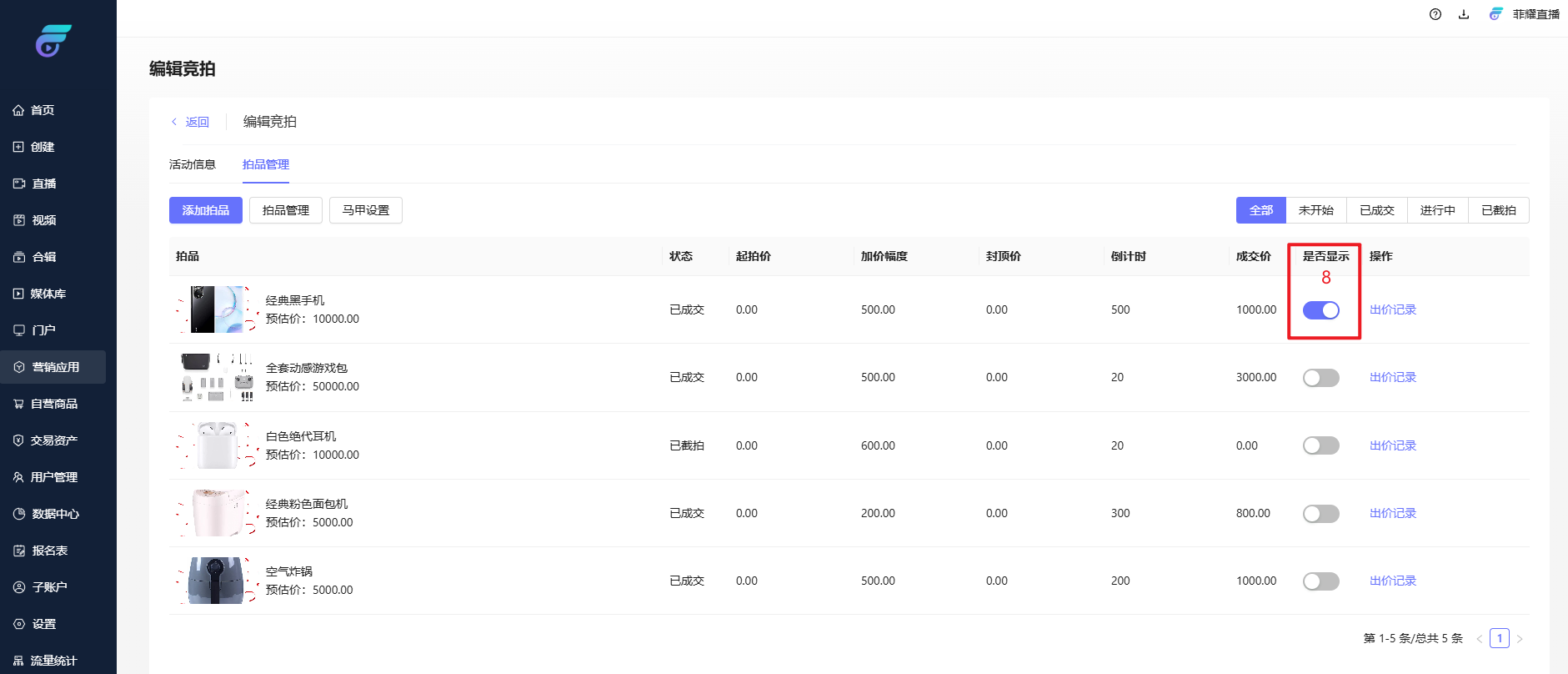1568x674 pixels.
Task: Click the download icon in top bar
Action: [1463, 14]
